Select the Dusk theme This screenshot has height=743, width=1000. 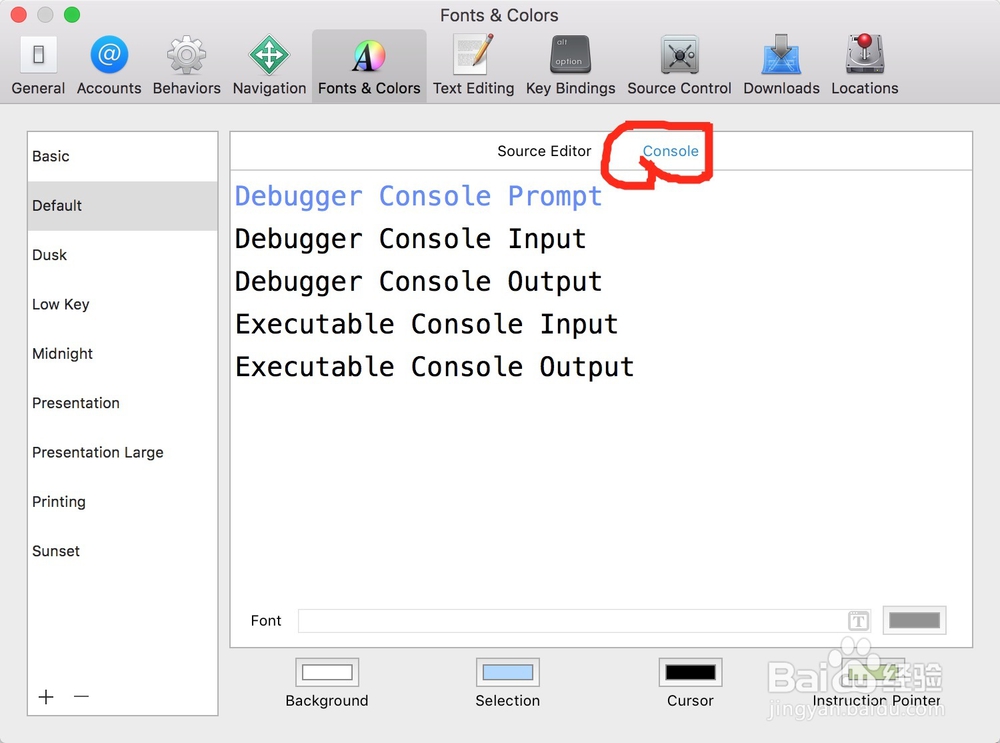coord(122,255)
